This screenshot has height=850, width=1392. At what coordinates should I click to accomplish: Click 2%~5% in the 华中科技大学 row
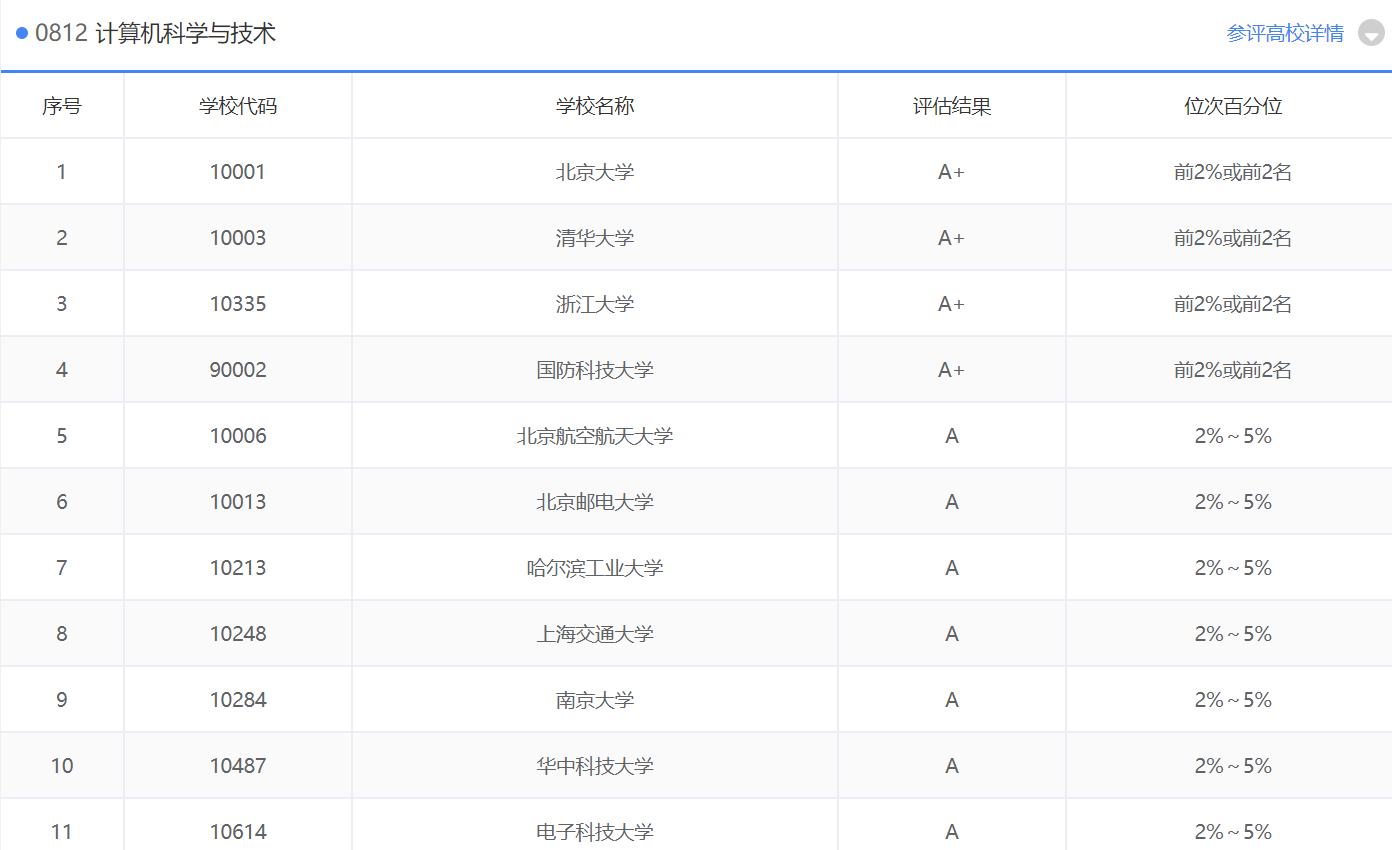(x=1233, y=766)
